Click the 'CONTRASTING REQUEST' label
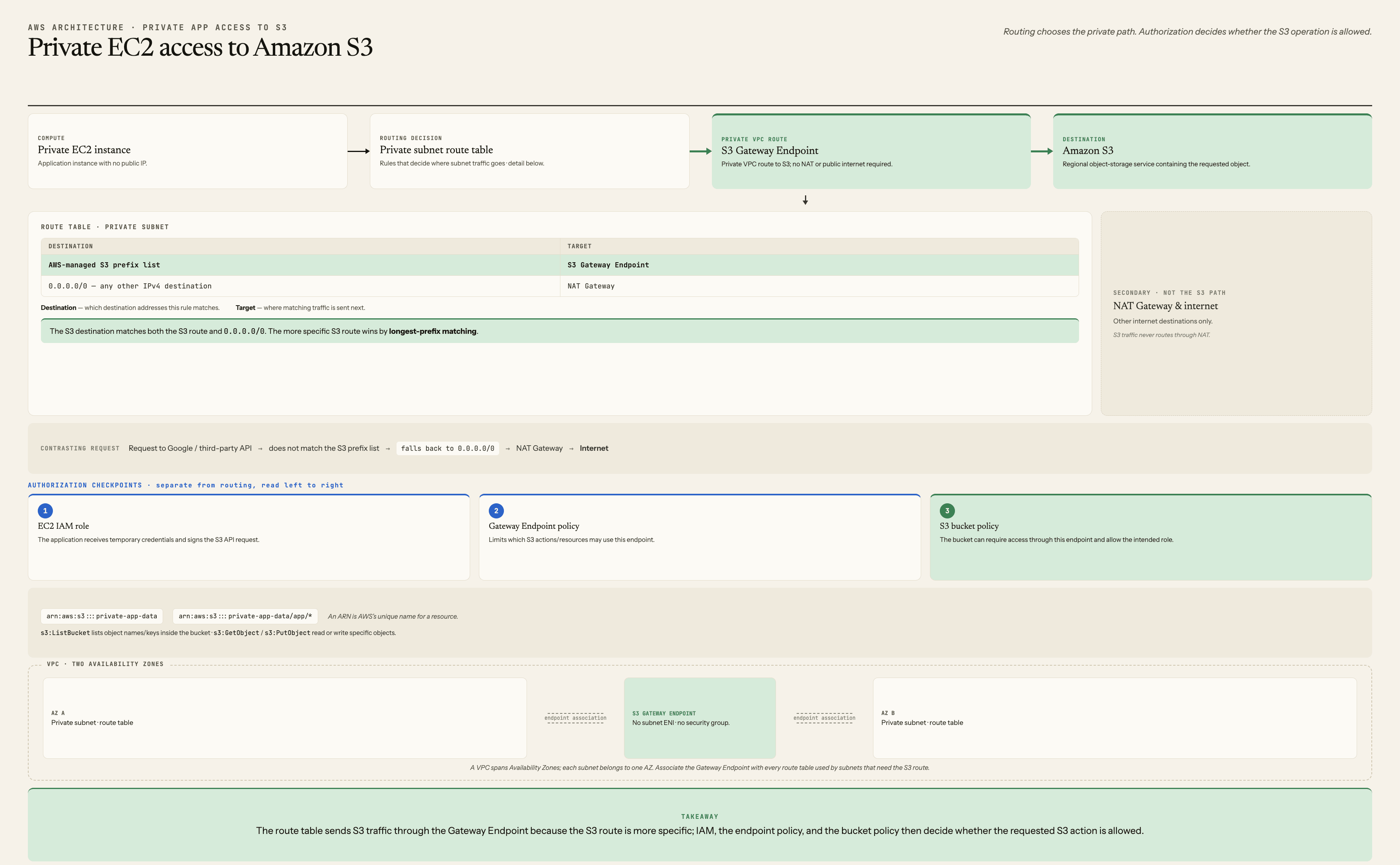 (x=80, y=448)
